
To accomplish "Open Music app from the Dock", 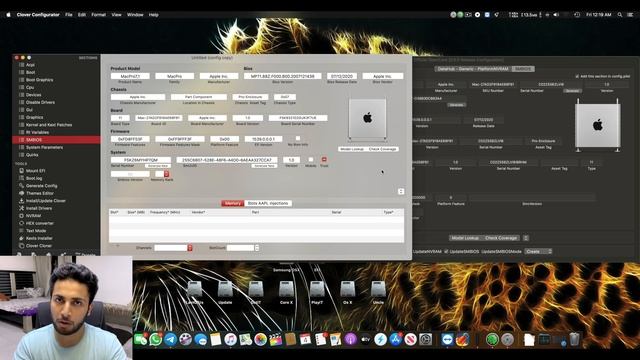I will 230,339.
